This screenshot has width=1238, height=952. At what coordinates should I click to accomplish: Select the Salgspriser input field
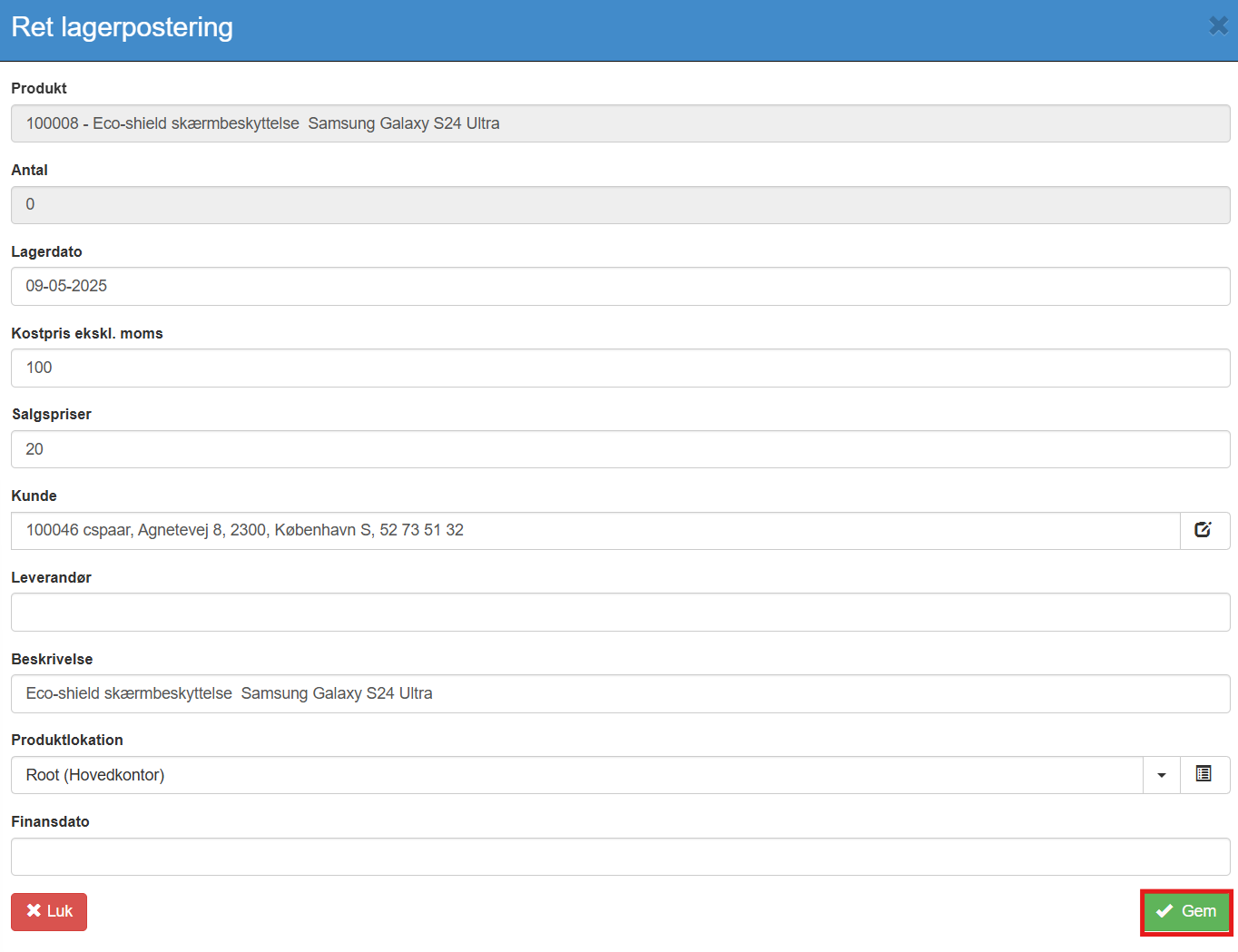(621, 449)
